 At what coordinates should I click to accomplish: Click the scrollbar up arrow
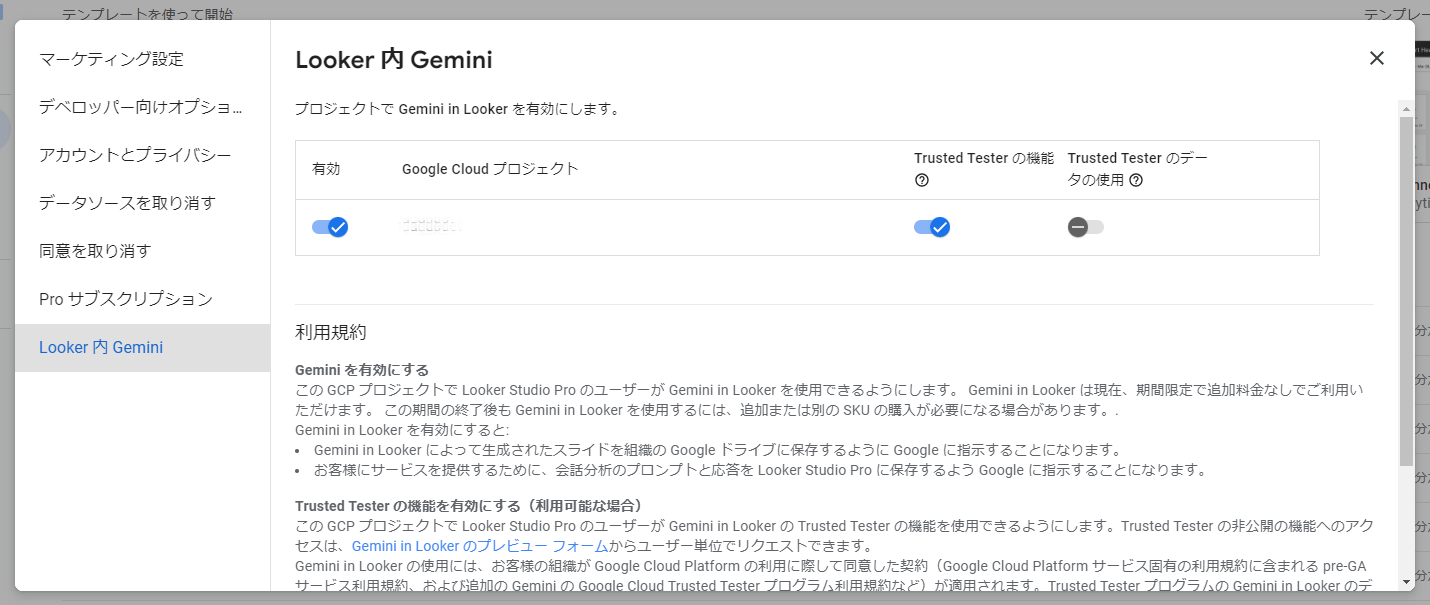[x=1406, y=108]
